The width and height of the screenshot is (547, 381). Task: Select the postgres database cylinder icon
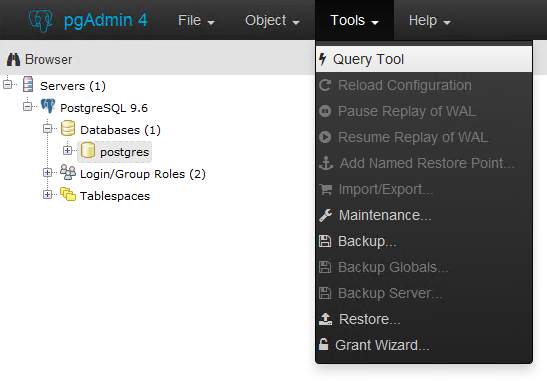[x=88, y=150]
